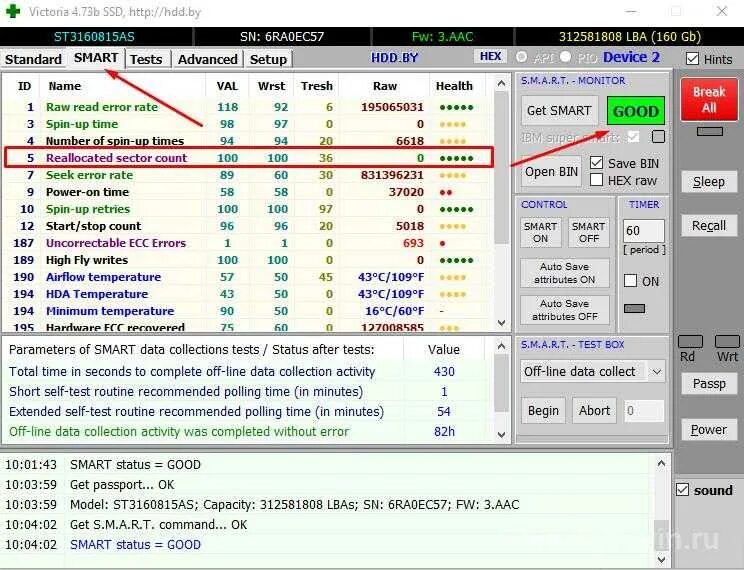Click the Power button
Viewport: 744px width, 570px height.
click(x=709, y=429)
